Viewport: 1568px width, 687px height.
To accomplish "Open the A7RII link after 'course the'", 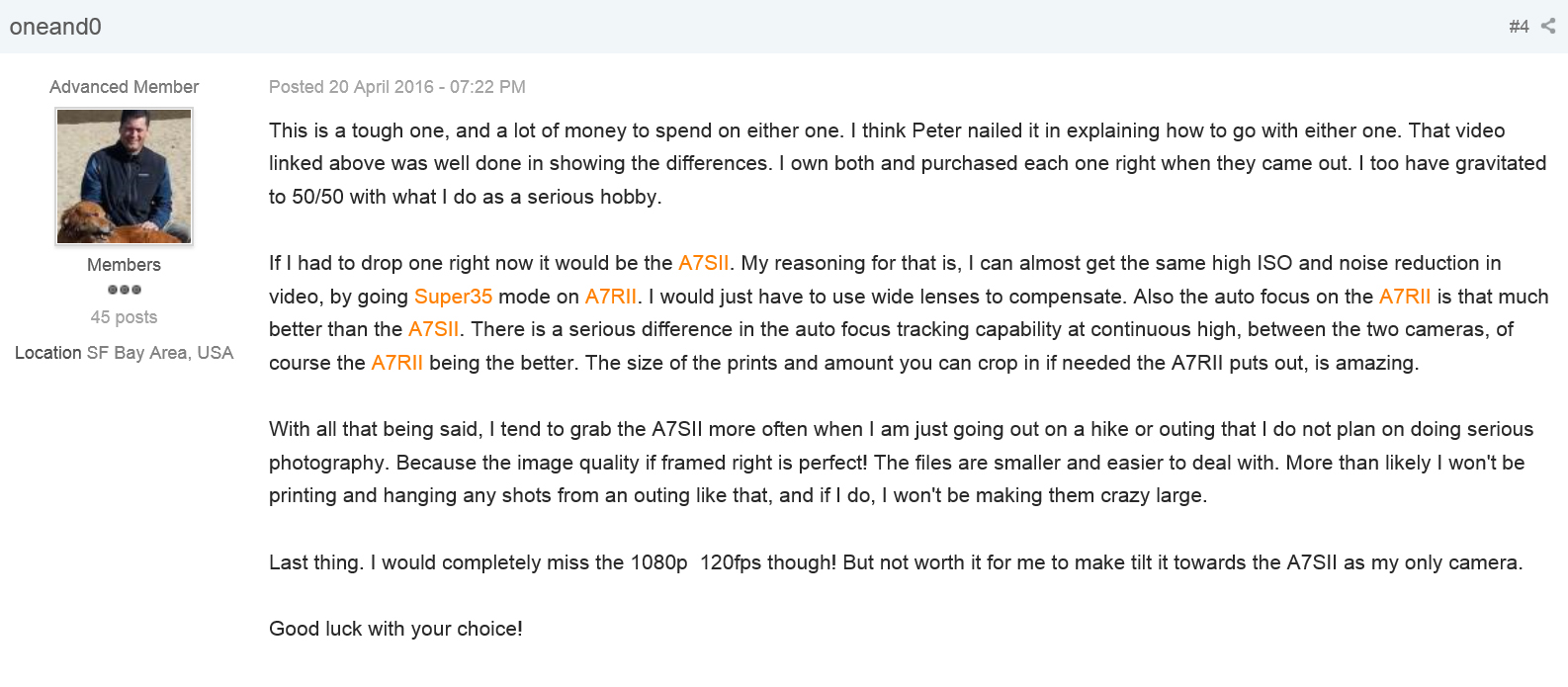I will (x=396, y=363).
